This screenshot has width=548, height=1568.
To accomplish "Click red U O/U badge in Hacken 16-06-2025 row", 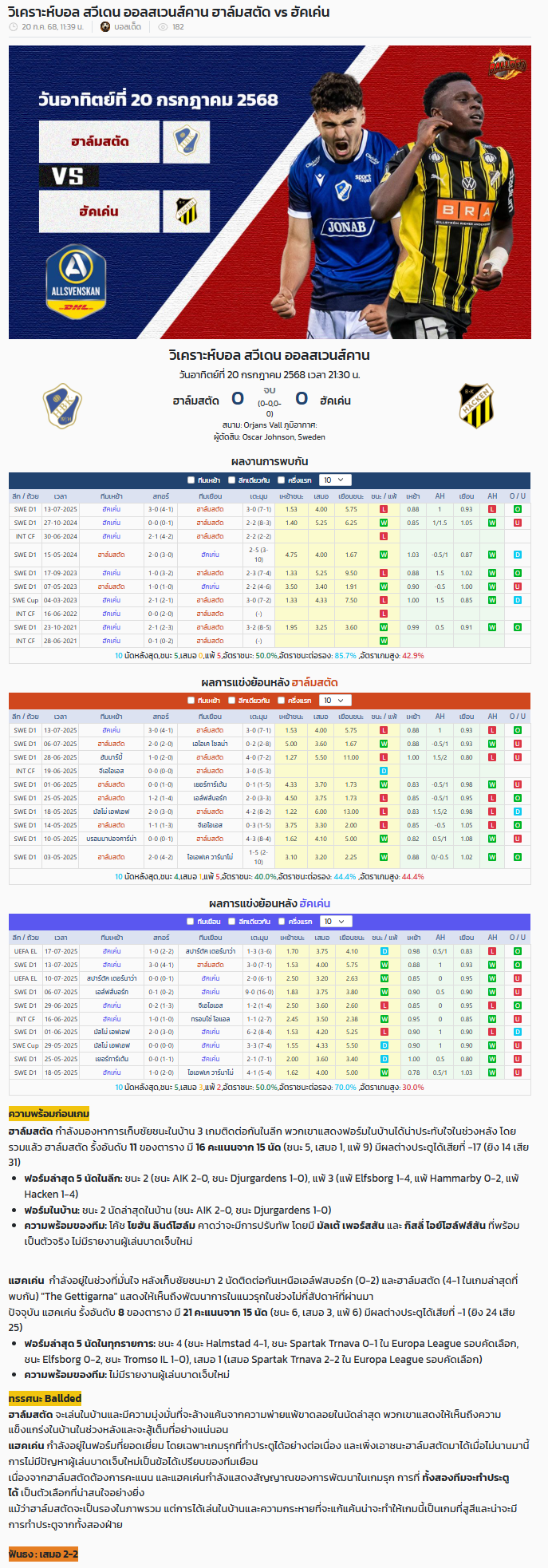I will point(518,1019).
